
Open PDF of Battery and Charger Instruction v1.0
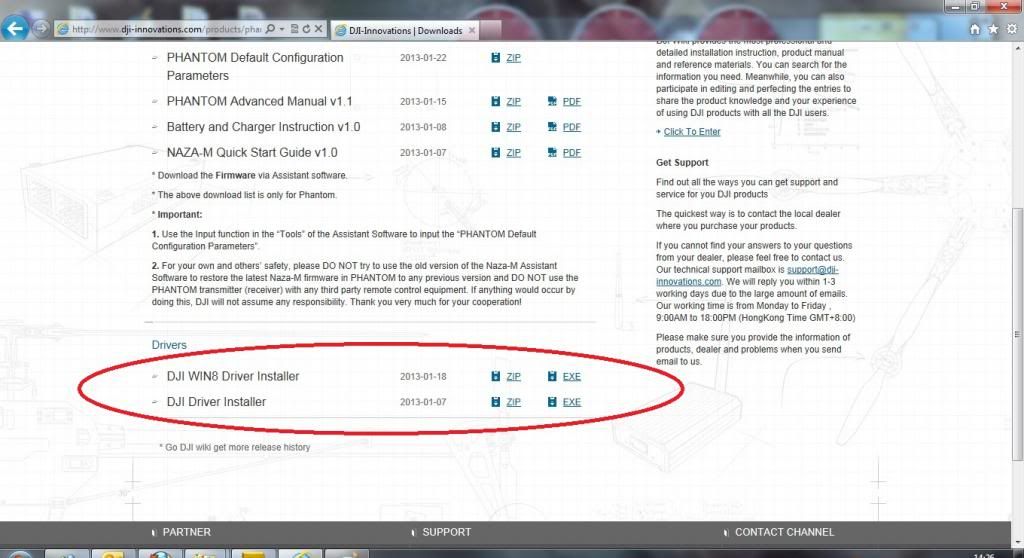tap(571, 127)
